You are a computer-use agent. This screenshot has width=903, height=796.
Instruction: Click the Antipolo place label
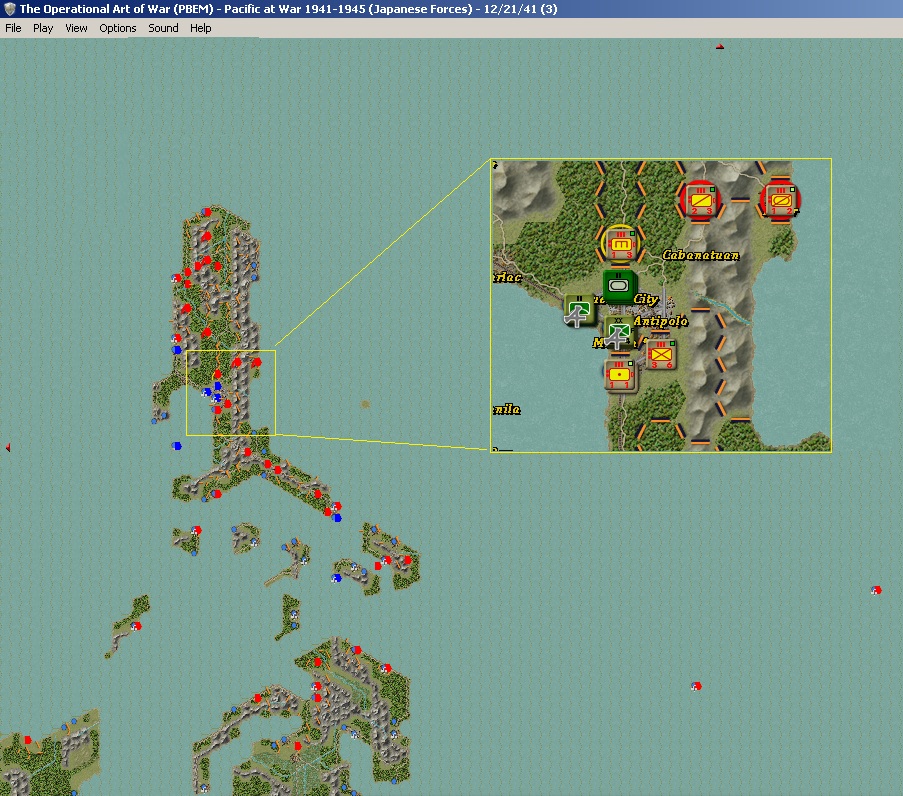point(661,321)
